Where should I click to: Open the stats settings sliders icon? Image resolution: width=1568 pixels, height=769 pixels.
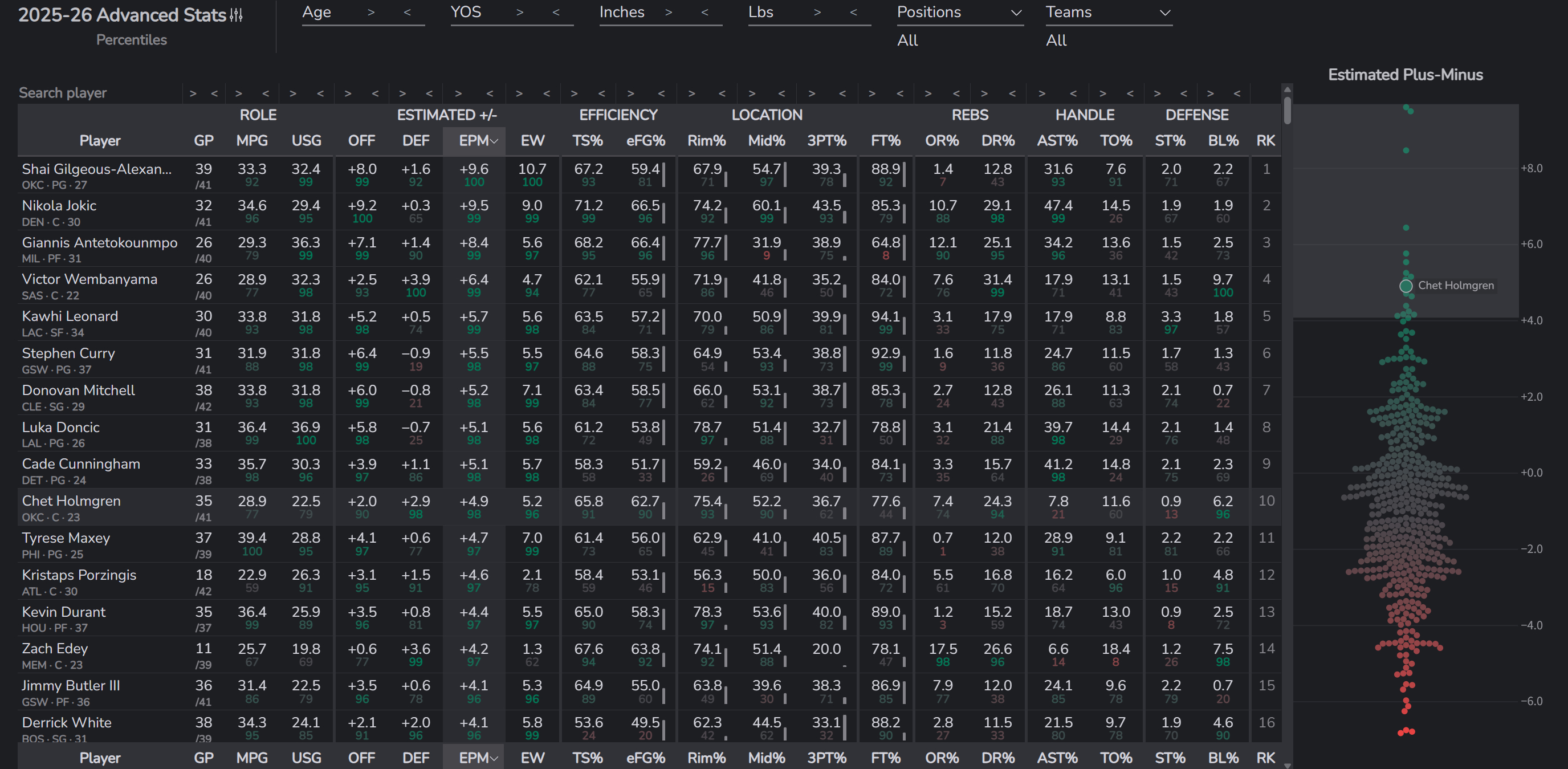[x=236, y=15]
